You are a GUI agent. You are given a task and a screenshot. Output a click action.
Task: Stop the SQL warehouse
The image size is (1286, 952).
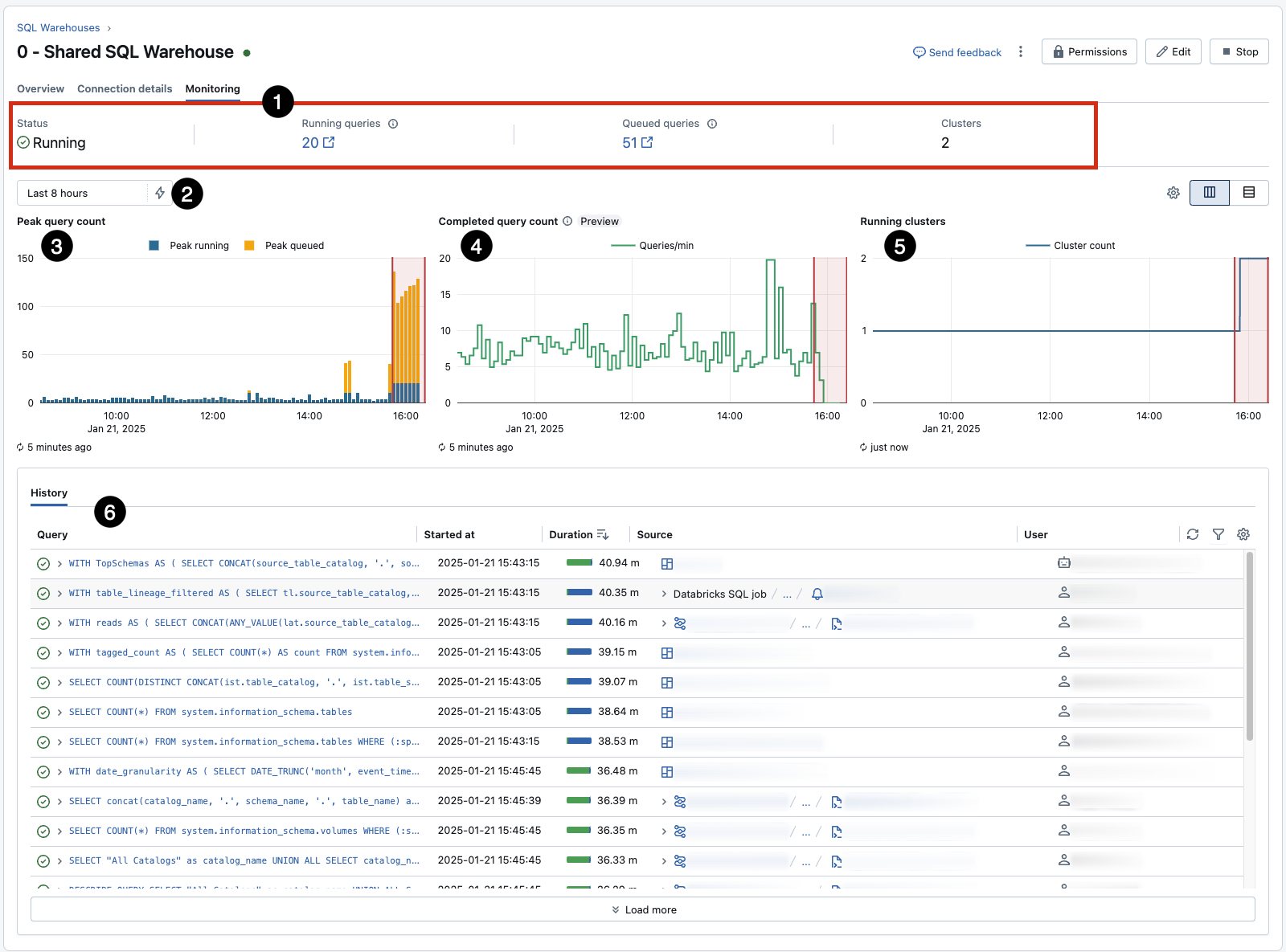(1239, 51)
